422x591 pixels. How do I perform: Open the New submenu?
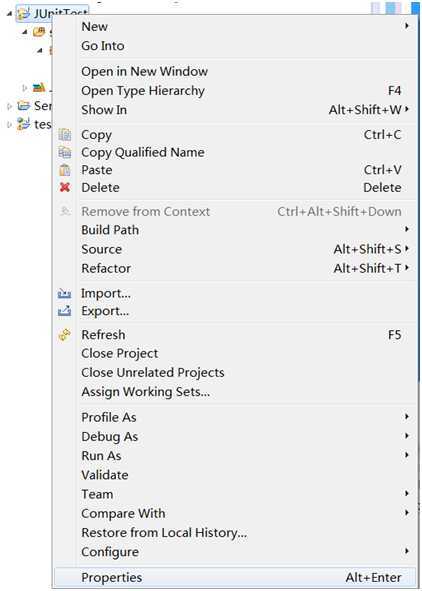point(235,26)
